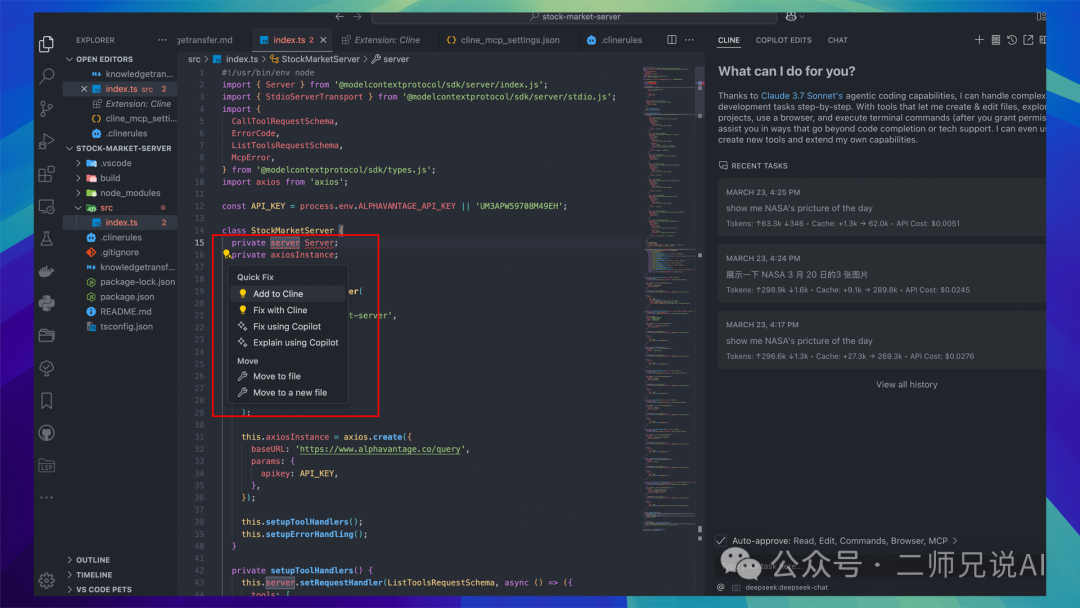Choose Fix using Copilot
1080x608 pixels.
(x=288, y=326)
